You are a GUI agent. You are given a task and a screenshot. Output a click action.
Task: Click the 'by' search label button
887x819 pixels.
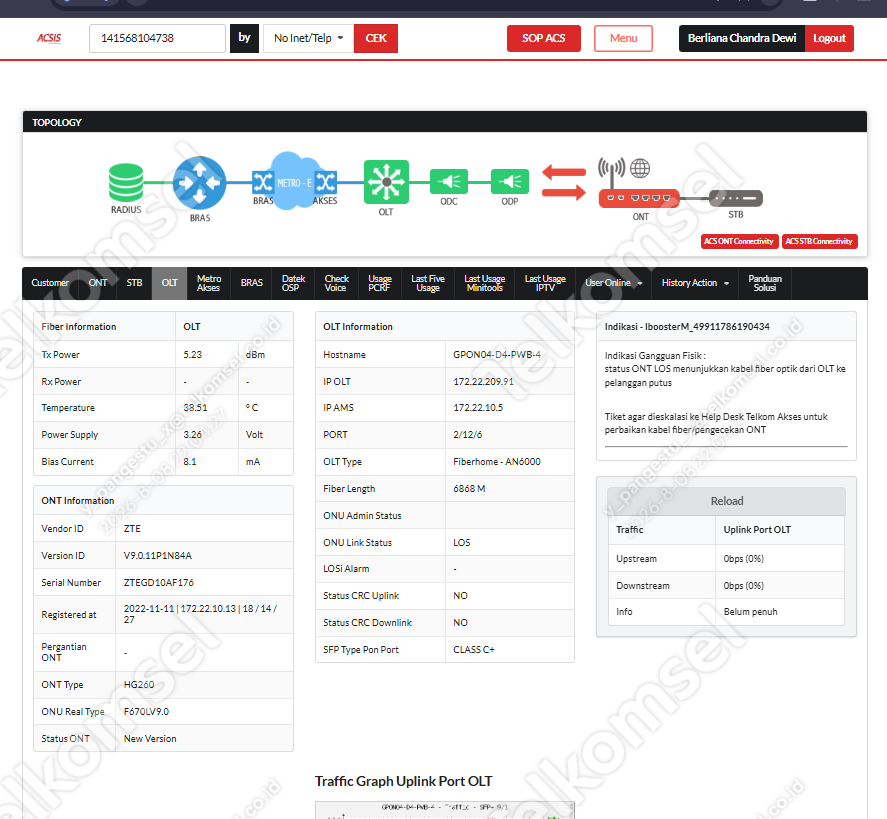pyautogui.click(x=244, y=38)
